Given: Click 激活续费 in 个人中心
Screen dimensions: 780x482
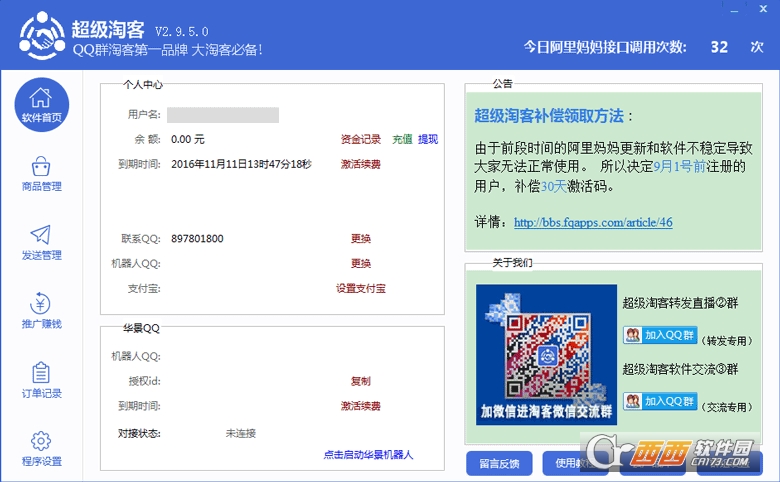Looking at the screenshot, I should pos(361,164).
